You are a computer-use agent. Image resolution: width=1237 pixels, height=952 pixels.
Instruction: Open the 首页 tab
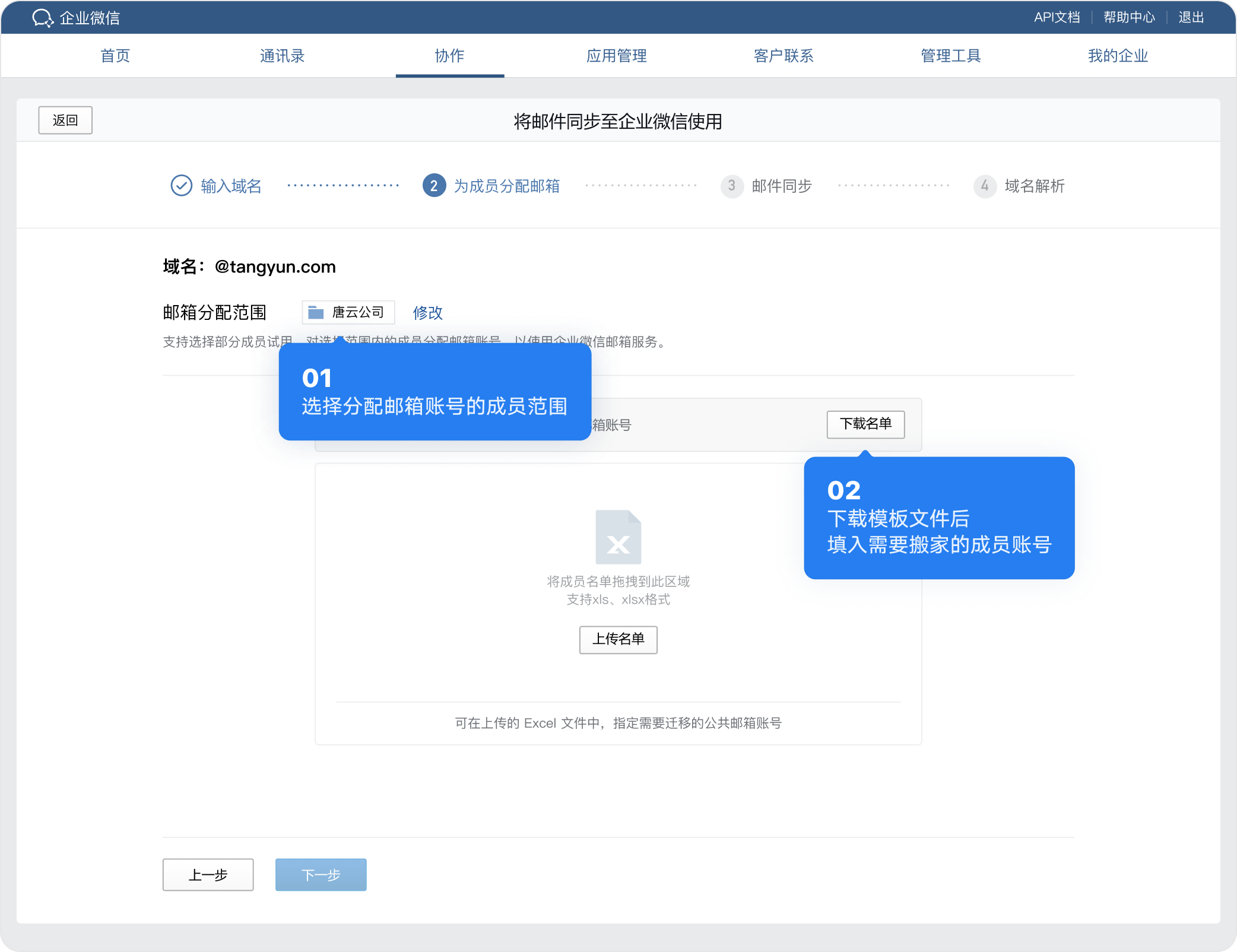(115, 56)
